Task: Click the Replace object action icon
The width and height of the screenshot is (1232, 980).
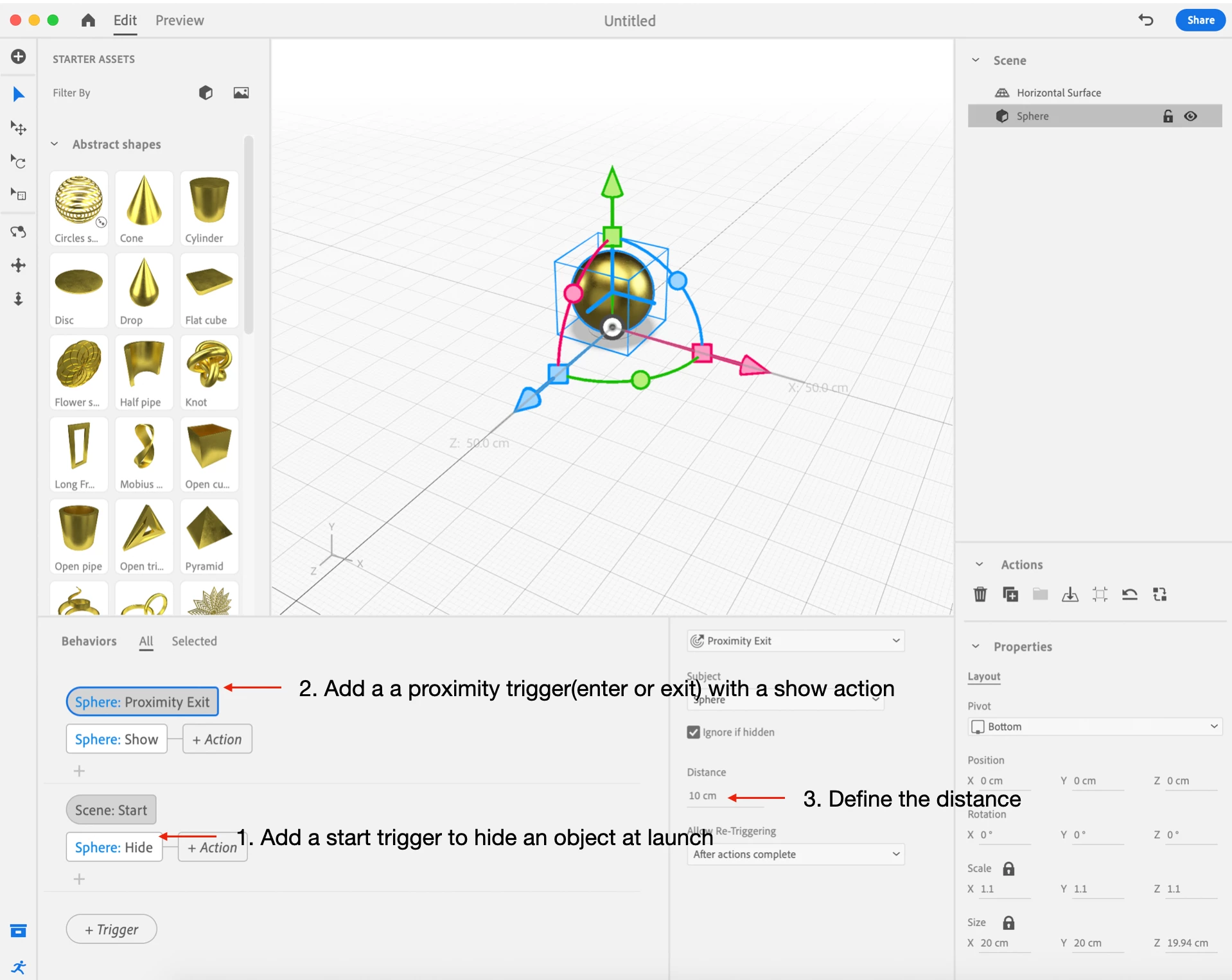Action: tap(1159, 594)
